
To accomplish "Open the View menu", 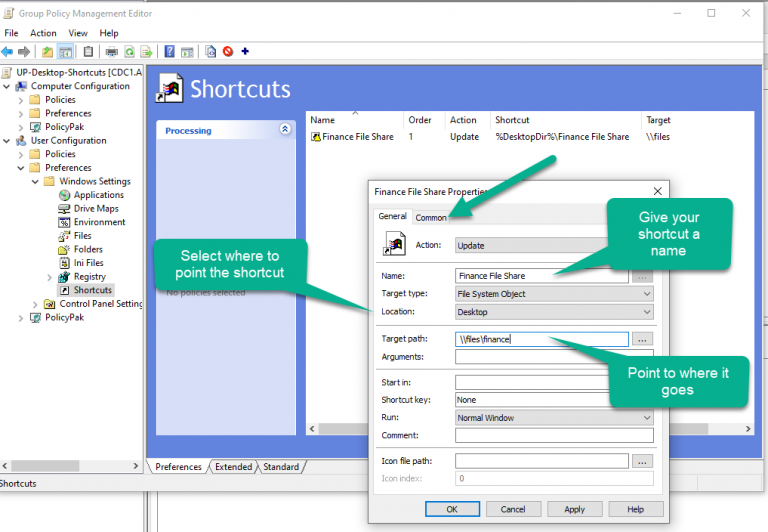I will pyautogui.click(x=78, y=33).
